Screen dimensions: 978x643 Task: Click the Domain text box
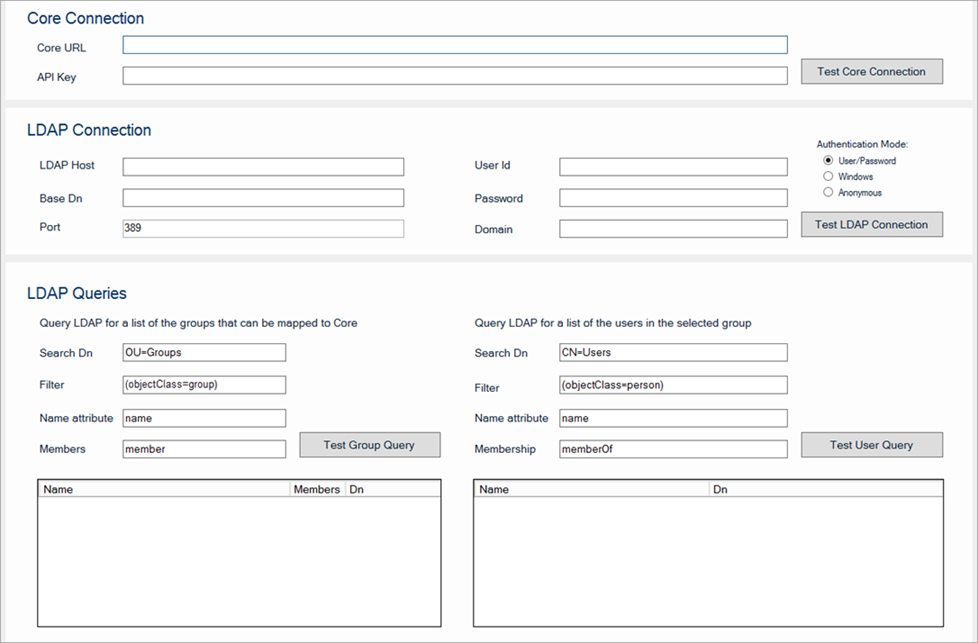coord(673,229)
